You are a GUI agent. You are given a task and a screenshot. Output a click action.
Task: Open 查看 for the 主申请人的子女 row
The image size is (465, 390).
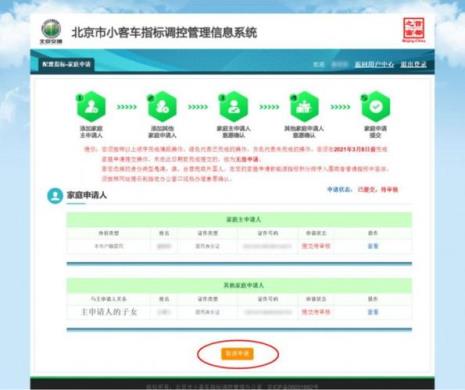pyautogui.click(x=373, y=312)
